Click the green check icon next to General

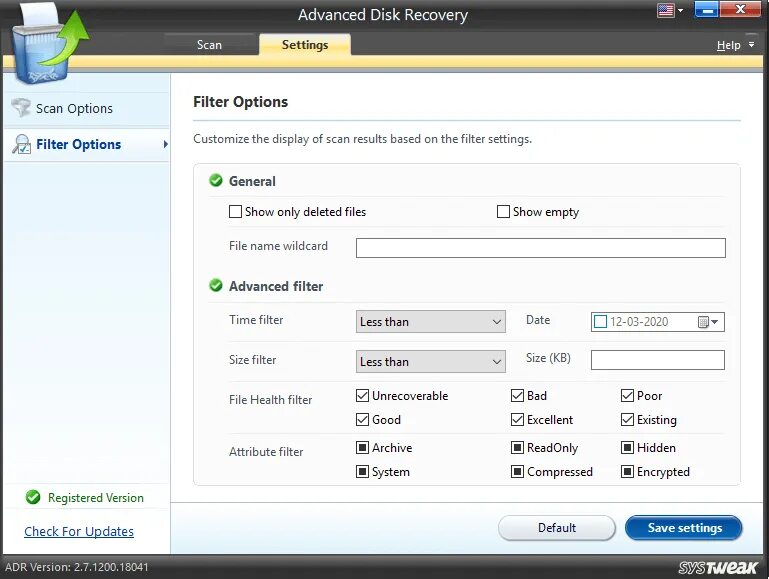216,180
